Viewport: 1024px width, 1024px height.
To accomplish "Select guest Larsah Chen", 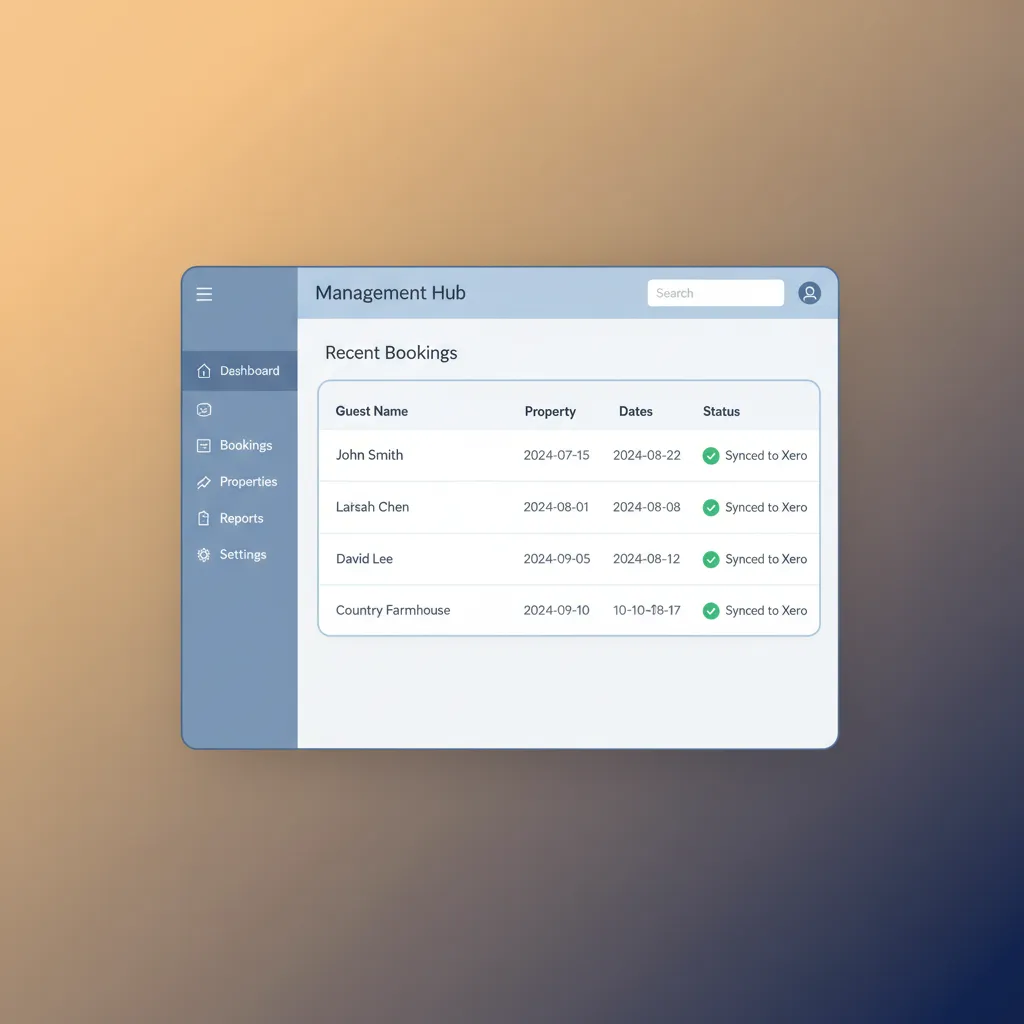I will pyautogui.click(x=372, y=507).
